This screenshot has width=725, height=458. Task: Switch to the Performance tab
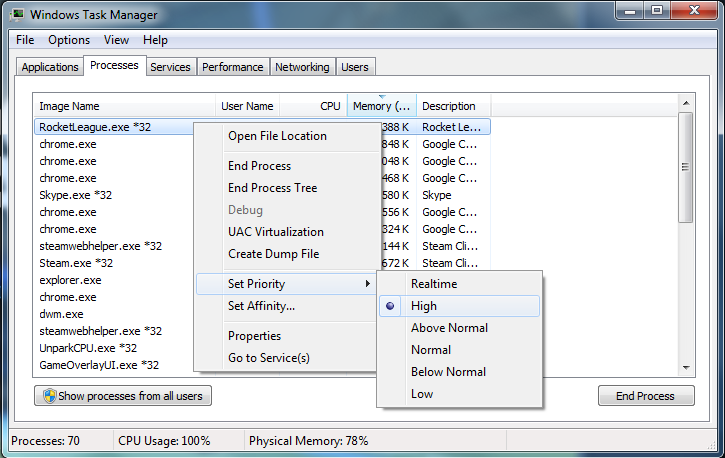click(x=233, y=67)
